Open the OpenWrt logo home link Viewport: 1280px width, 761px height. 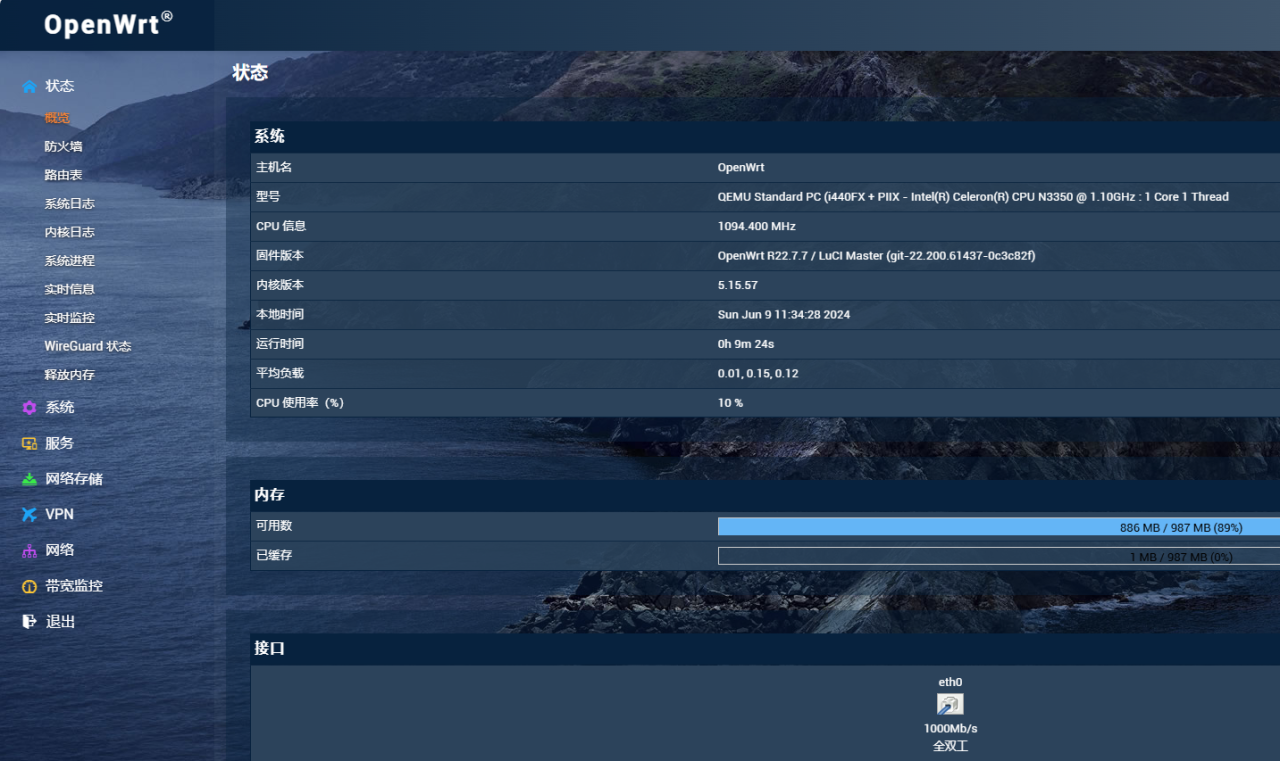[x=108, y=24]
